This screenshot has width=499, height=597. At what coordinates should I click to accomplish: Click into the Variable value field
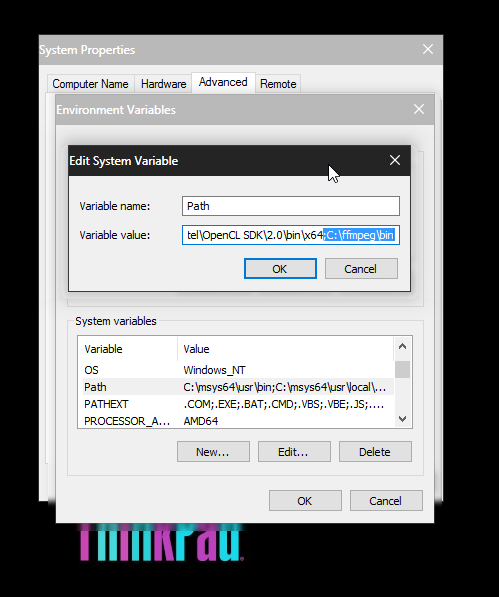coord(291,235)
